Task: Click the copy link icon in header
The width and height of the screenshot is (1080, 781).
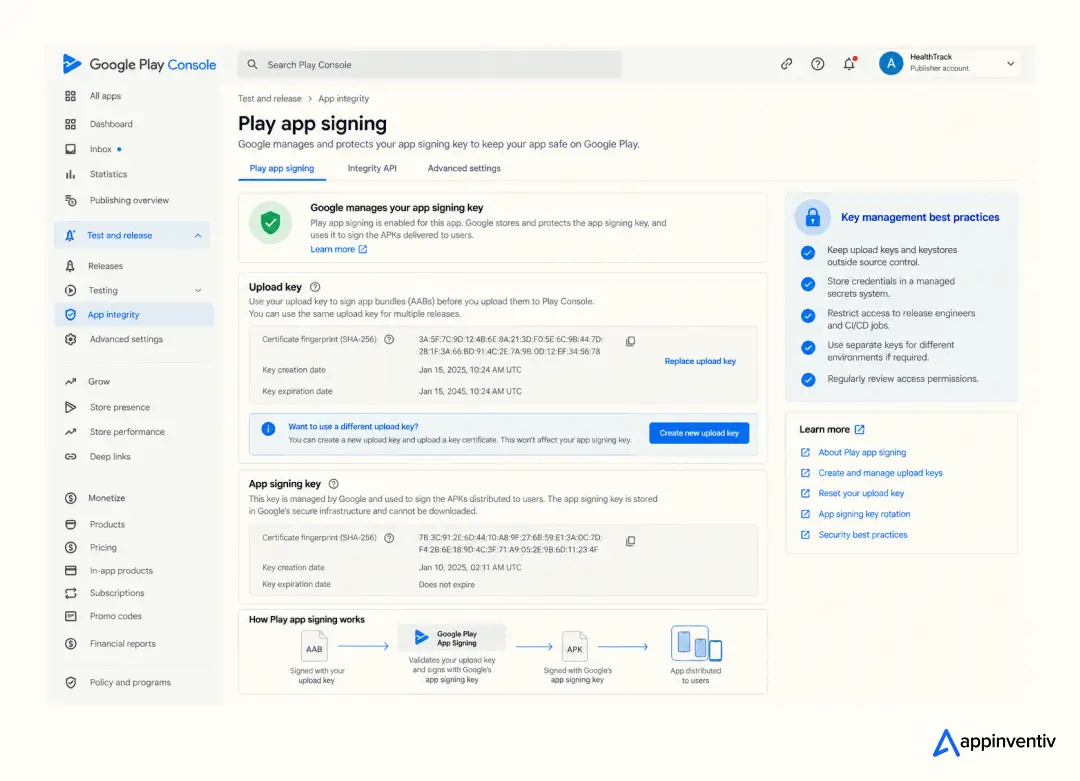Action: click(787, 64)
